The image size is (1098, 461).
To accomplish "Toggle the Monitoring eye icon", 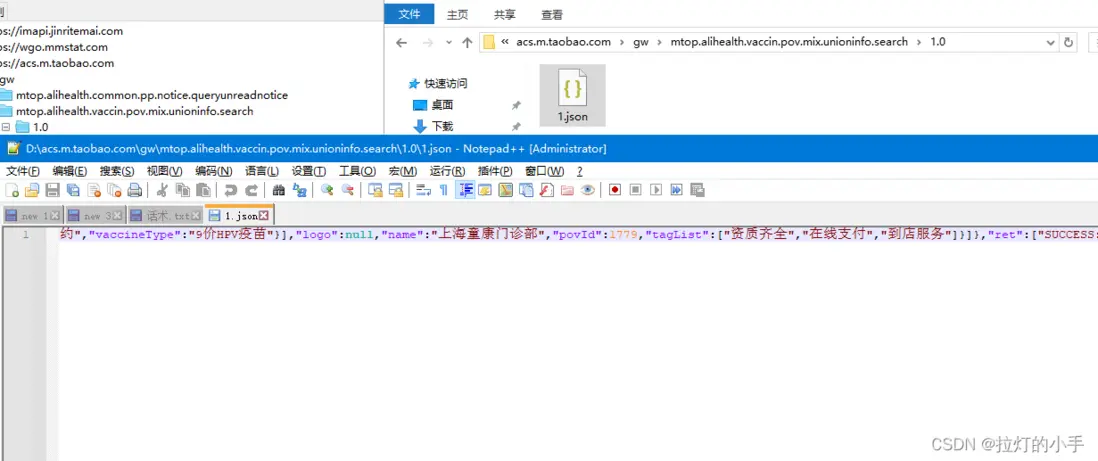I will coord(588,190).
